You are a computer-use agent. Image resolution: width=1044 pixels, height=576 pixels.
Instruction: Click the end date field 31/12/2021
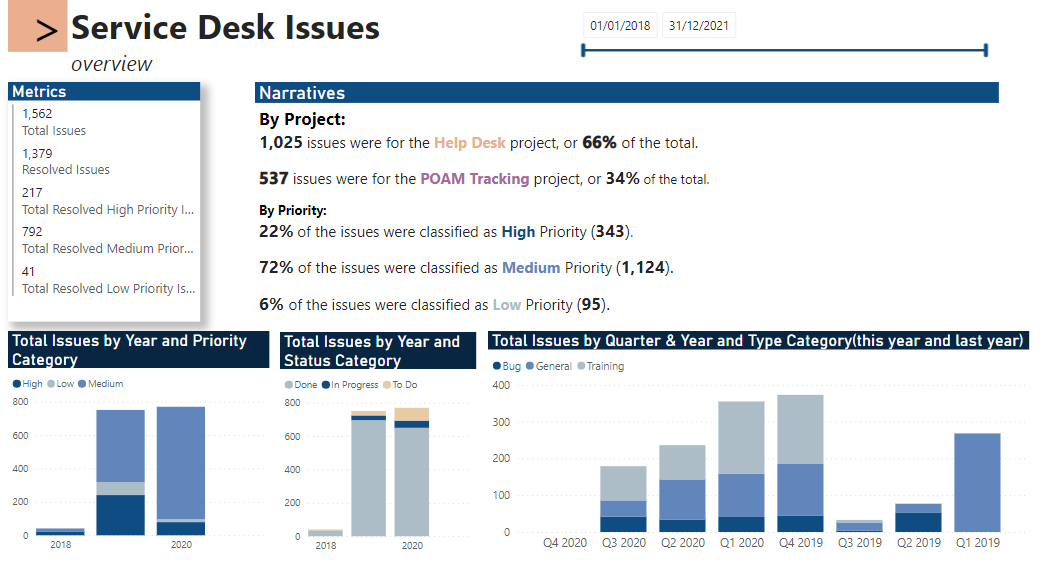click(x=698, y=25)
